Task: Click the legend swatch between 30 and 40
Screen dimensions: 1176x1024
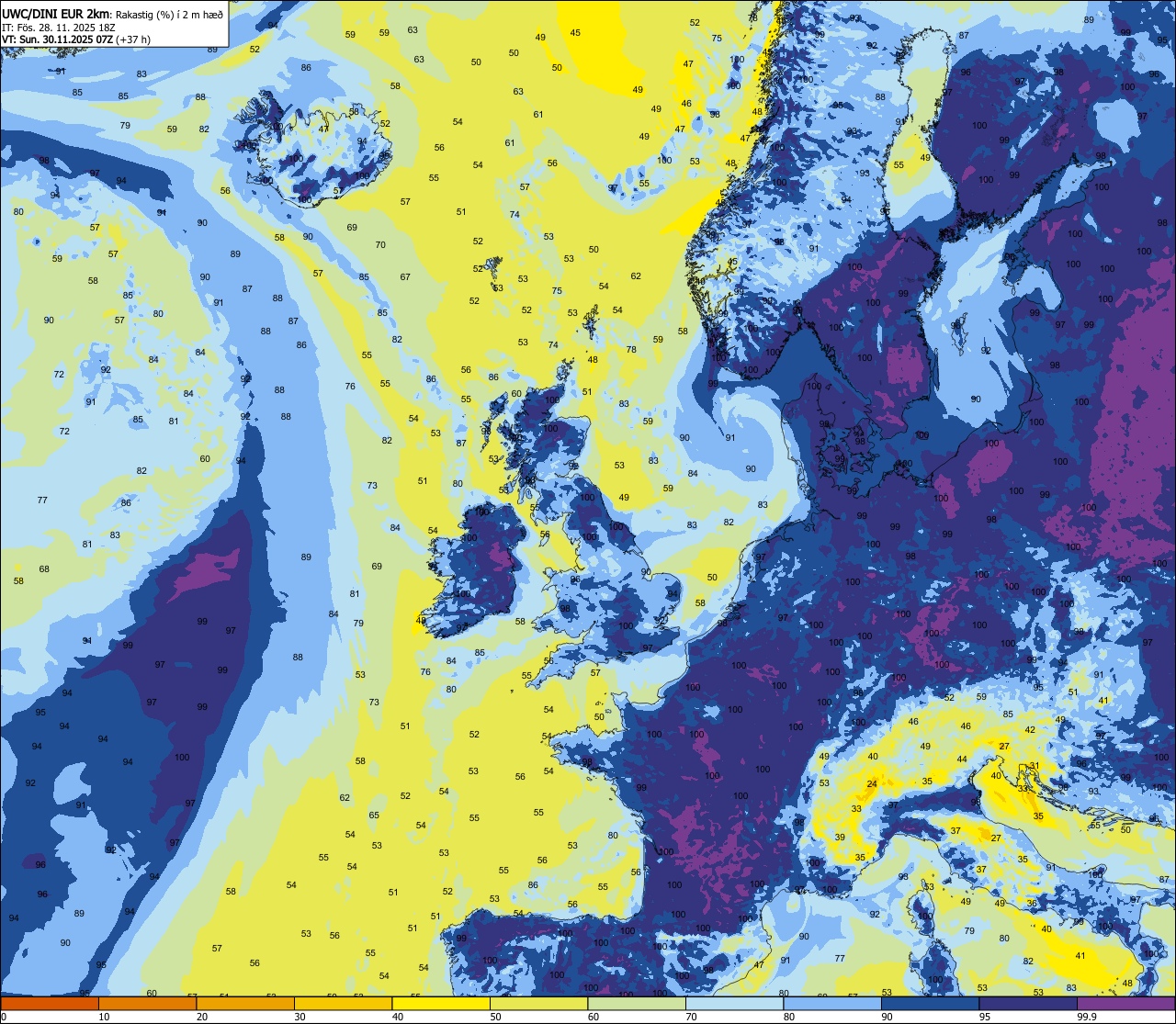Action: click(x=343, y=1003)
